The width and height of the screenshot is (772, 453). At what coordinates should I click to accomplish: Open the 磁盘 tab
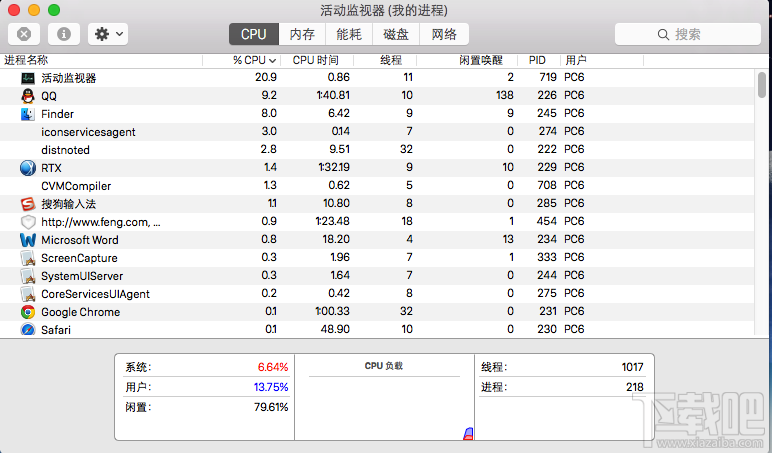(396, 34)
